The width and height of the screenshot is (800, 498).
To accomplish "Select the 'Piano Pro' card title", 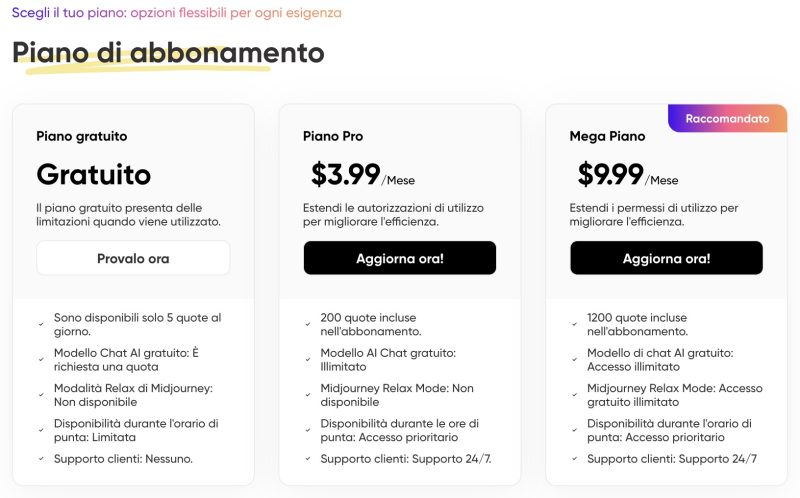I will (333, 136).
